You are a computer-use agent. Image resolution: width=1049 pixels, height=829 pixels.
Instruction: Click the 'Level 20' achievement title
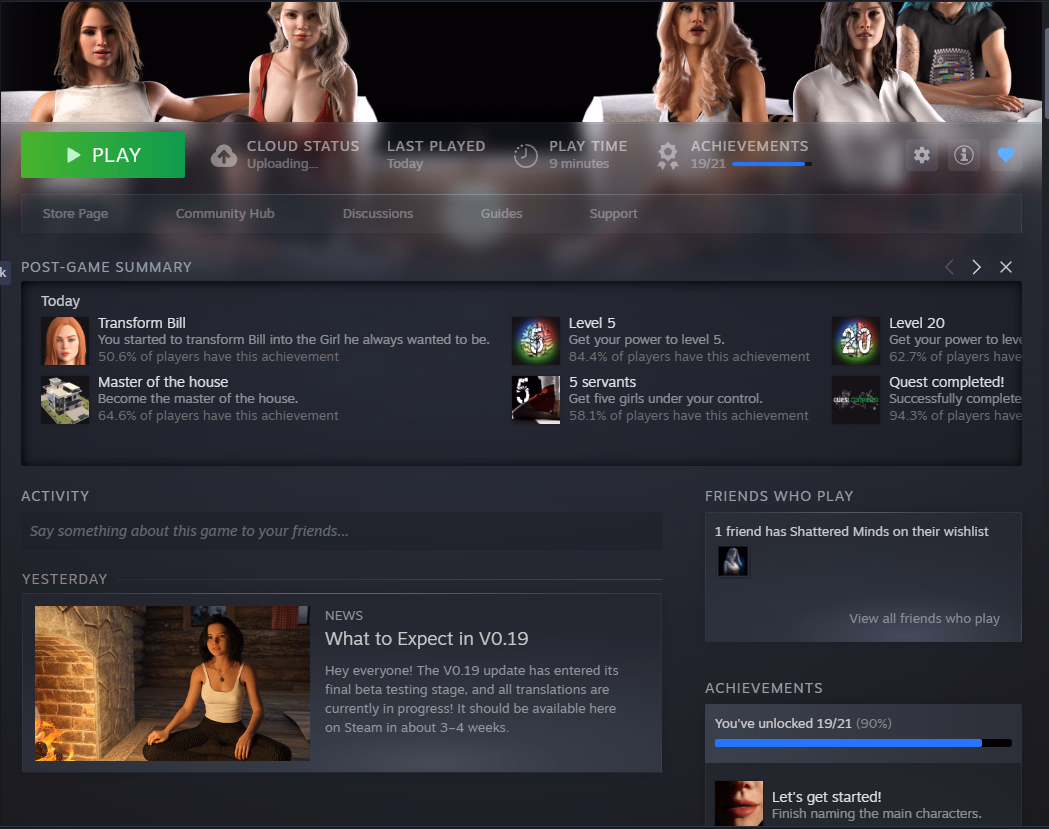tap(917, 323)
